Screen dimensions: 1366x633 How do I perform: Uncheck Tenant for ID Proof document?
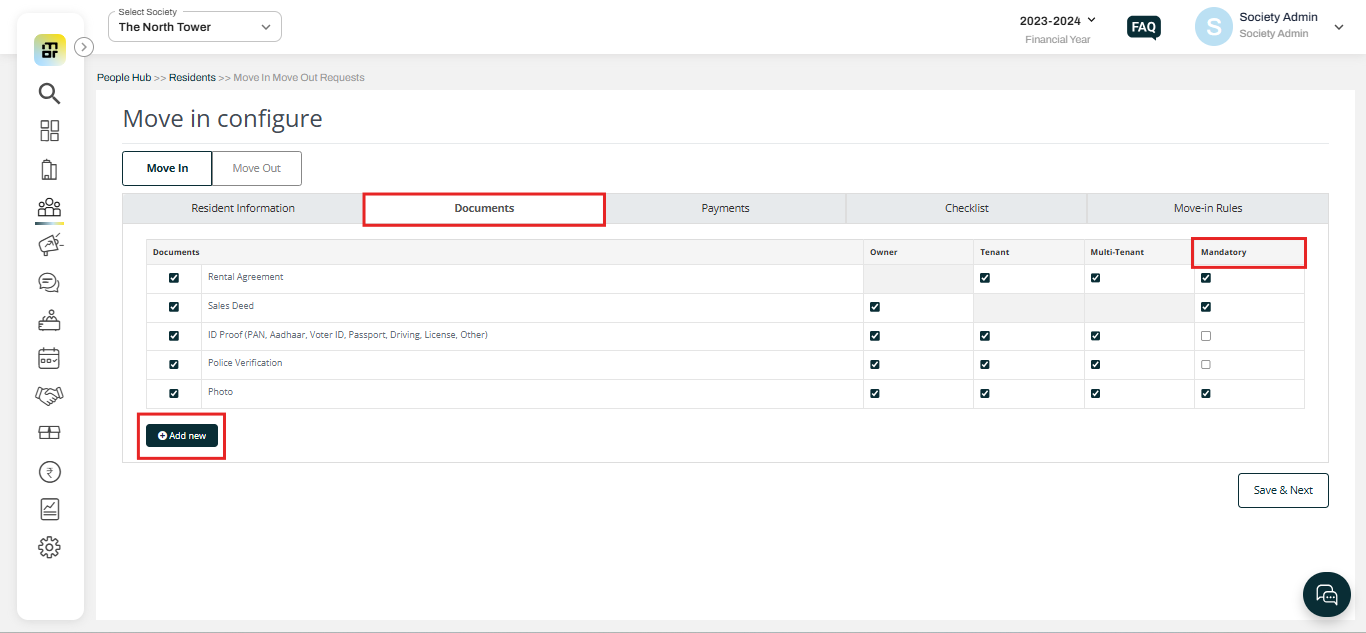[985, 335]
